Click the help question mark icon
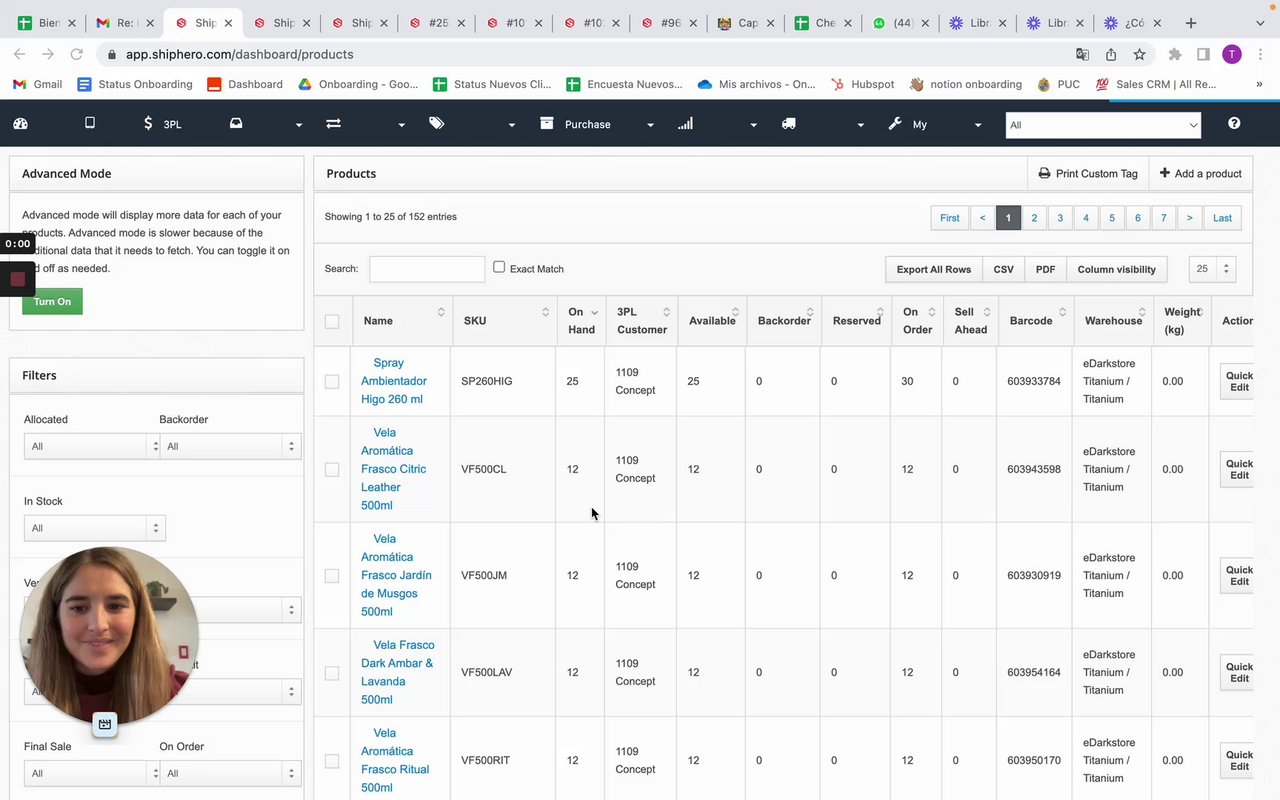This screenshot has height=800, width=1280. pyautogui.click(x=1234, y=123)
